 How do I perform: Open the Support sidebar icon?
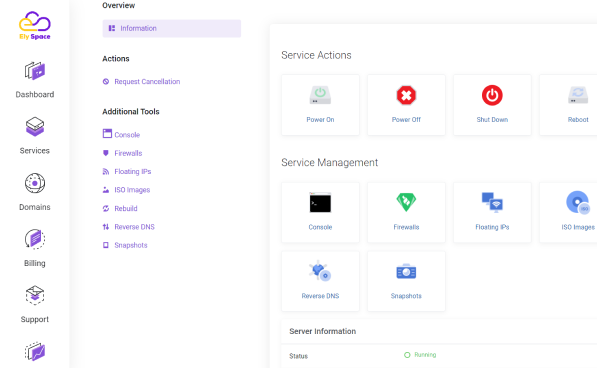point(35,295)
